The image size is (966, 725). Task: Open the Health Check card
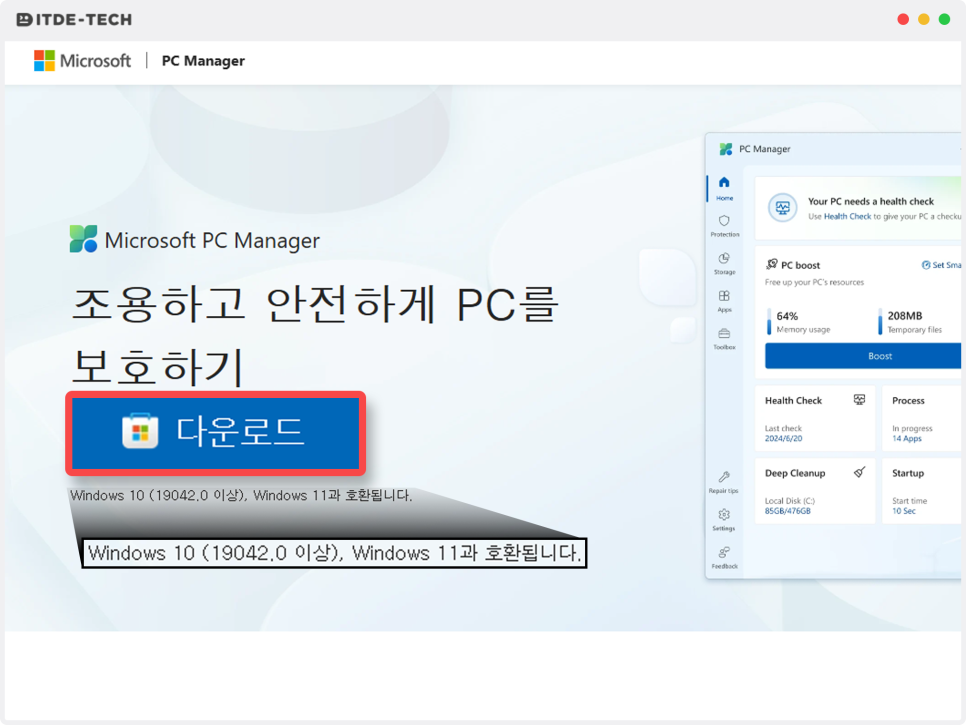[x=815, y=418]
